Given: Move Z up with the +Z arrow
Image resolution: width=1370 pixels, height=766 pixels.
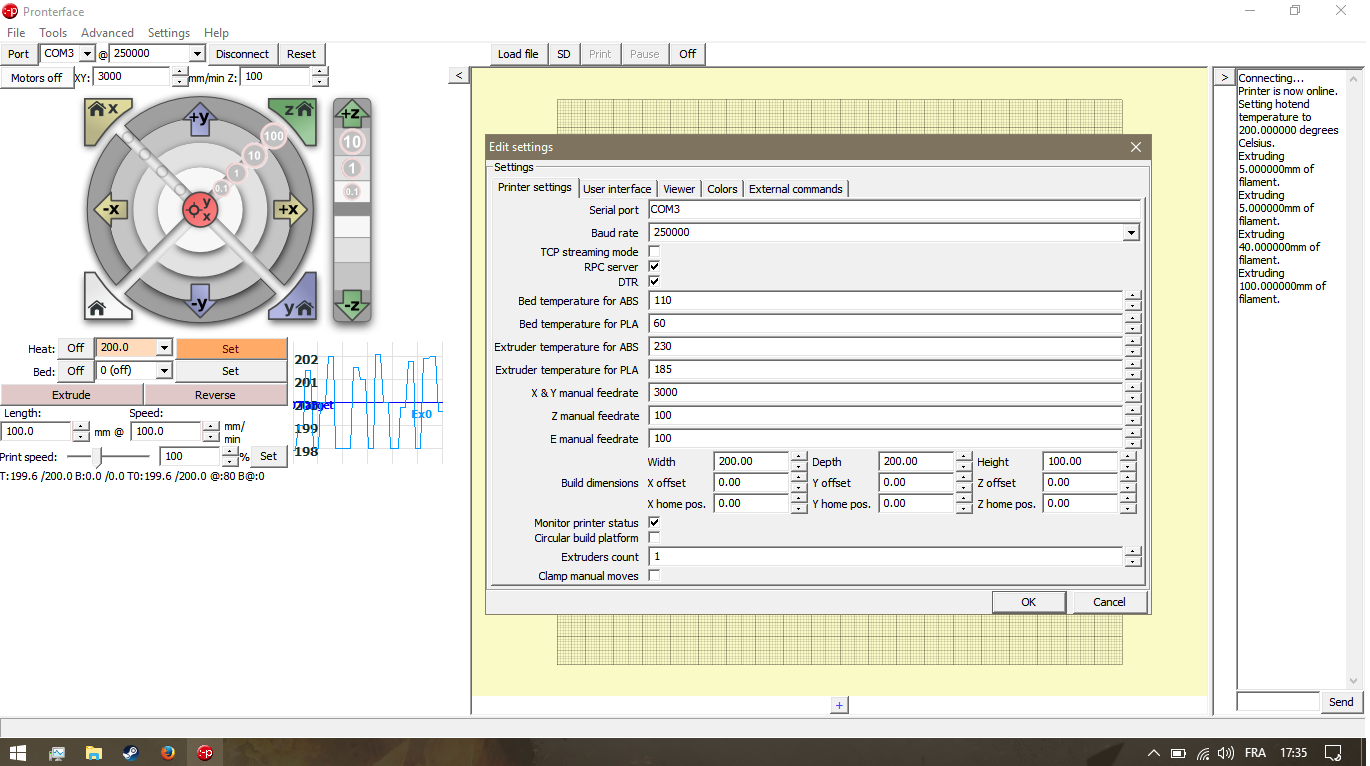Looking at the screenshot, I should tap(351, 115).
